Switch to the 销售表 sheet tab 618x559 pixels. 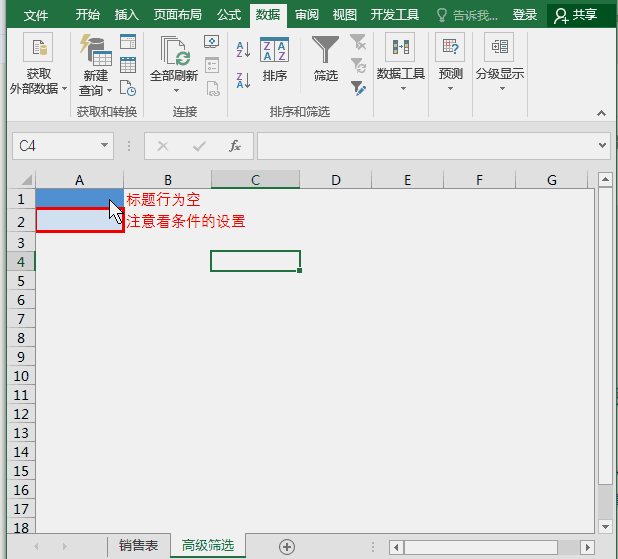point(138,546)
